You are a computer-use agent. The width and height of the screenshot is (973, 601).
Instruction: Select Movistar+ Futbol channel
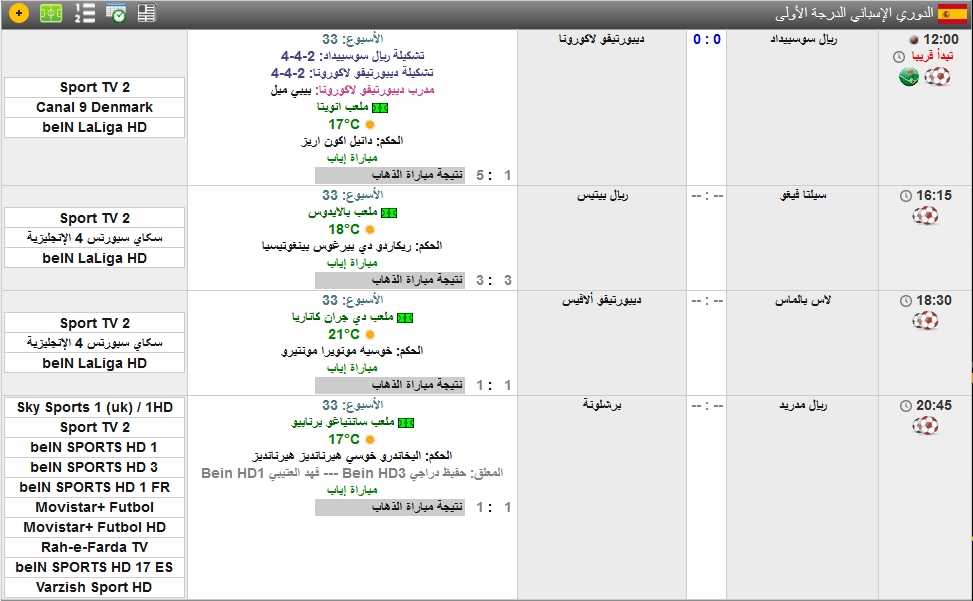94,507
